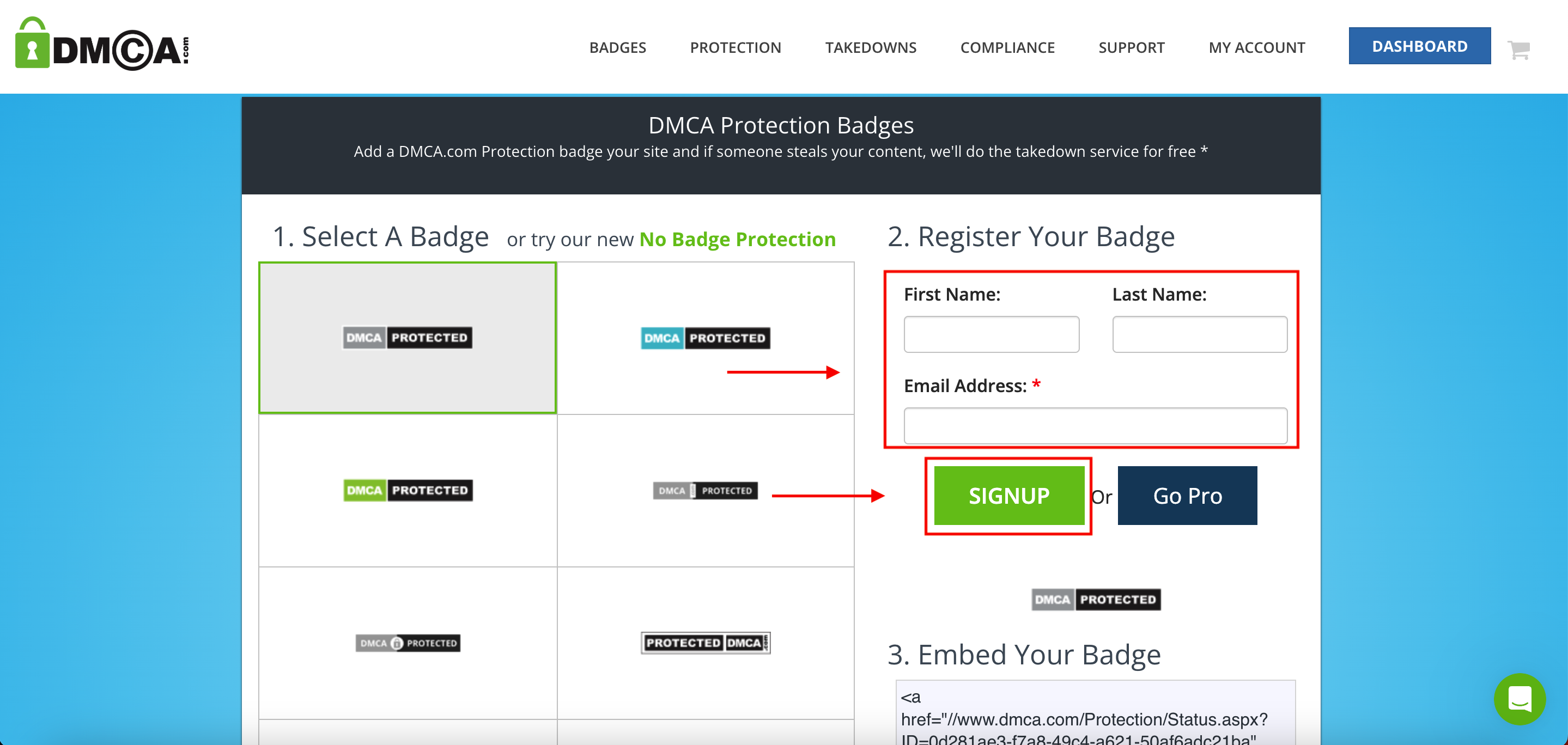Select the small gray DMCA Protected badge

point(705,491)
